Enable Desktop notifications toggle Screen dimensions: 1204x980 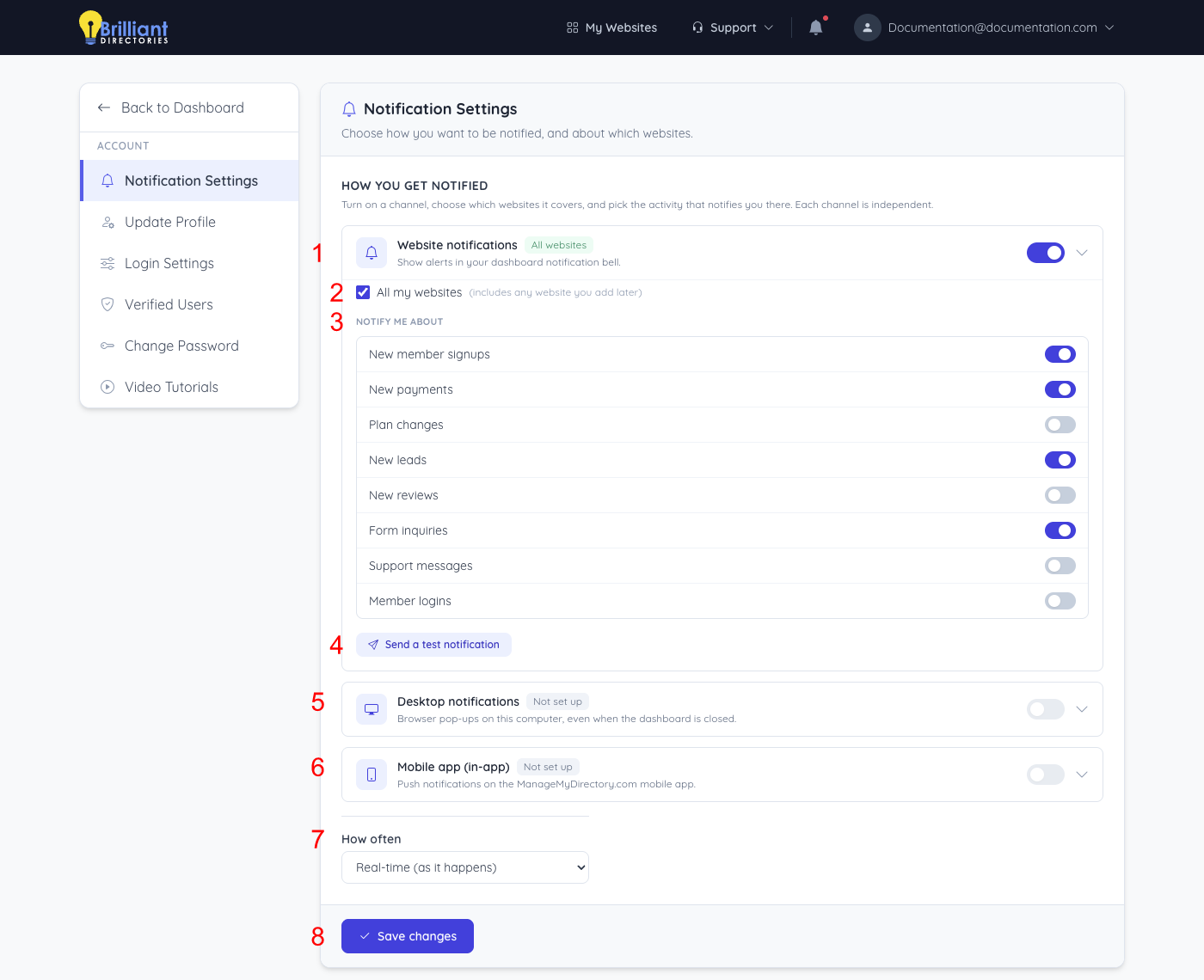coord(1046,709)
